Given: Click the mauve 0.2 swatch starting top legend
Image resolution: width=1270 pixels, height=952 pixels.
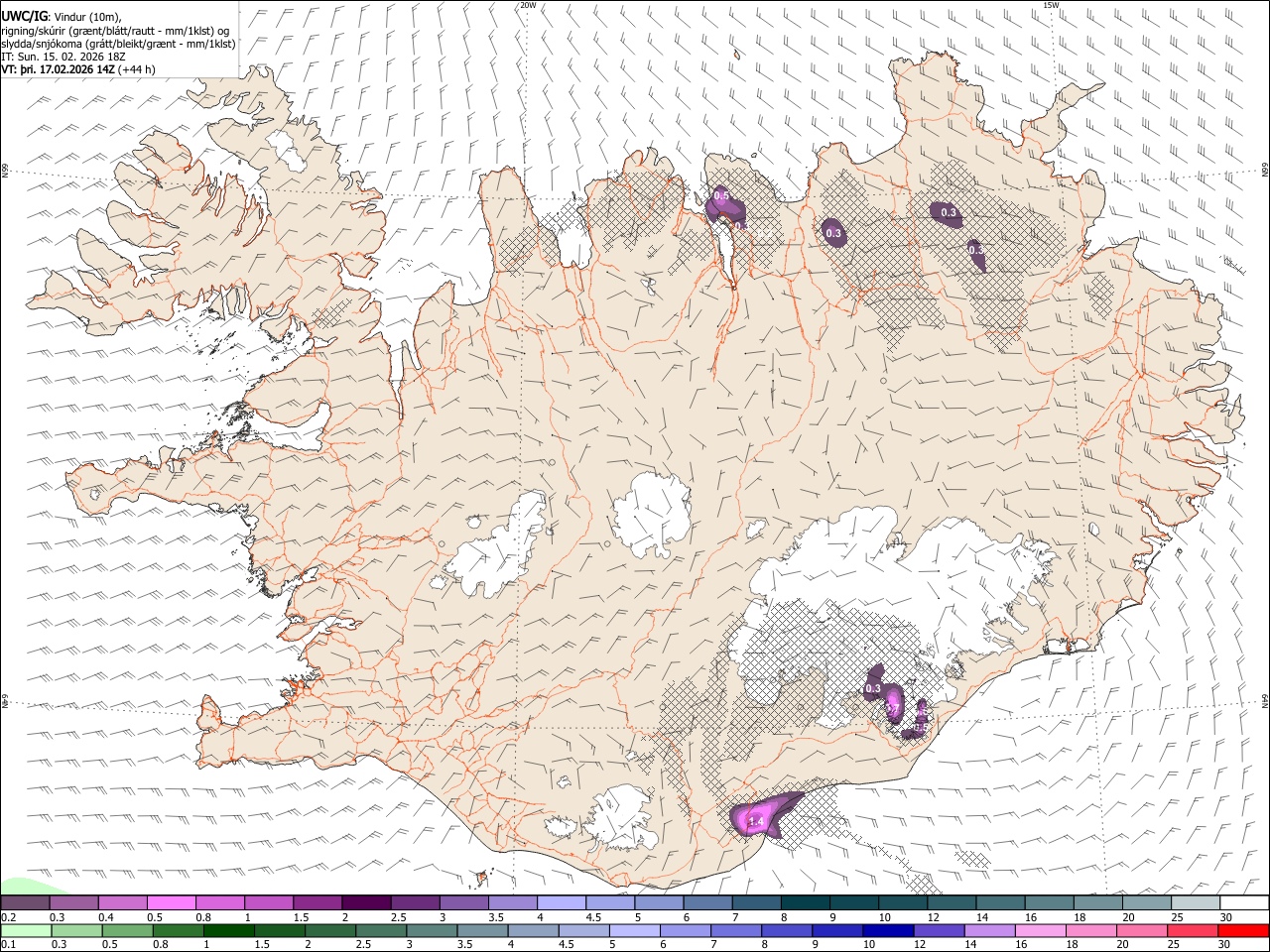Looking at the screenshot, I should 26,903.
